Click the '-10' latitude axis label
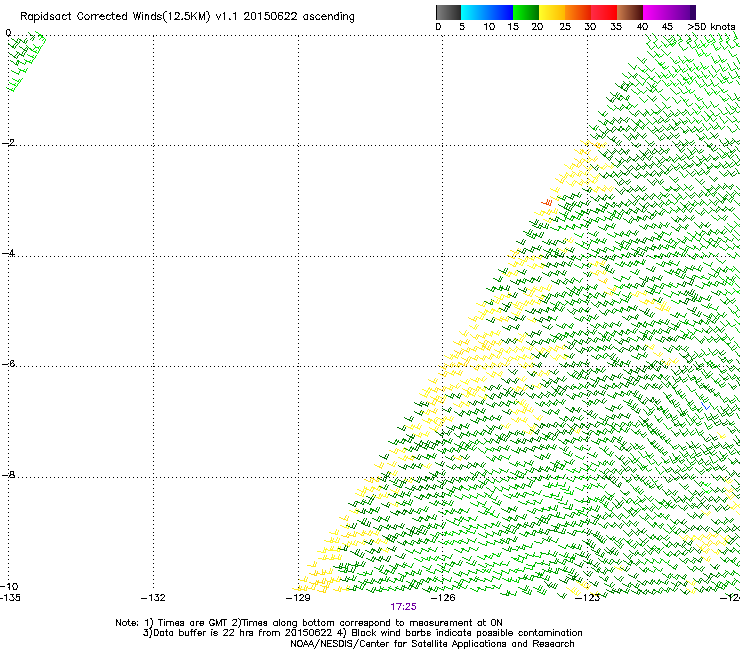740x650 pixels. 10,586
